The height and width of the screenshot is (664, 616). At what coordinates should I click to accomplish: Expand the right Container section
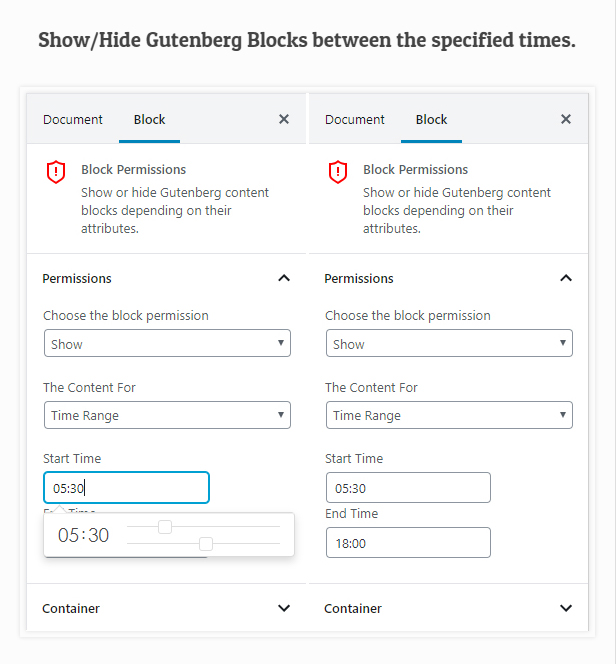click(566, 608)
